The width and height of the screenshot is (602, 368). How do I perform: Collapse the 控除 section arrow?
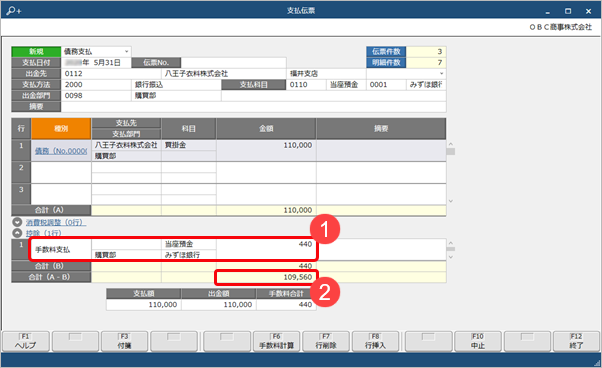[x=17, y=233]
